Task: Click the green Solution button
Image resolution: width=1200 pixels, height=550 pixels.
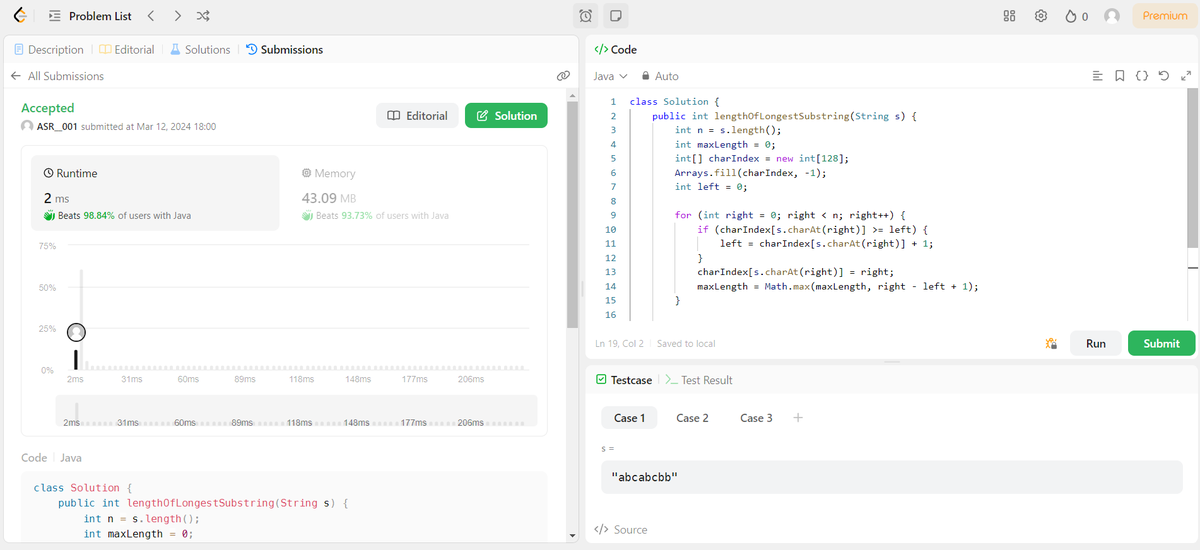Action: click(x=506, y=115)
